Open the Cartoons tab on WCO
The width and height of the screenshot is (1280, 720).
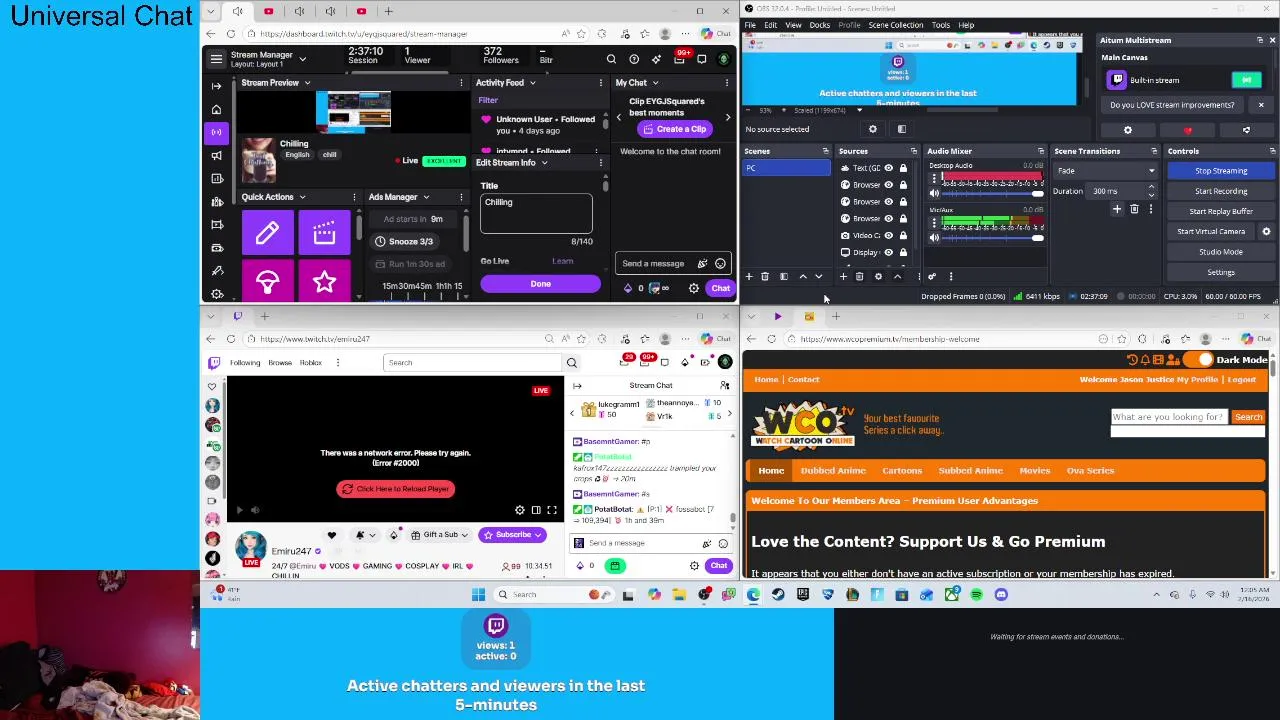click(x=902, y=470)
